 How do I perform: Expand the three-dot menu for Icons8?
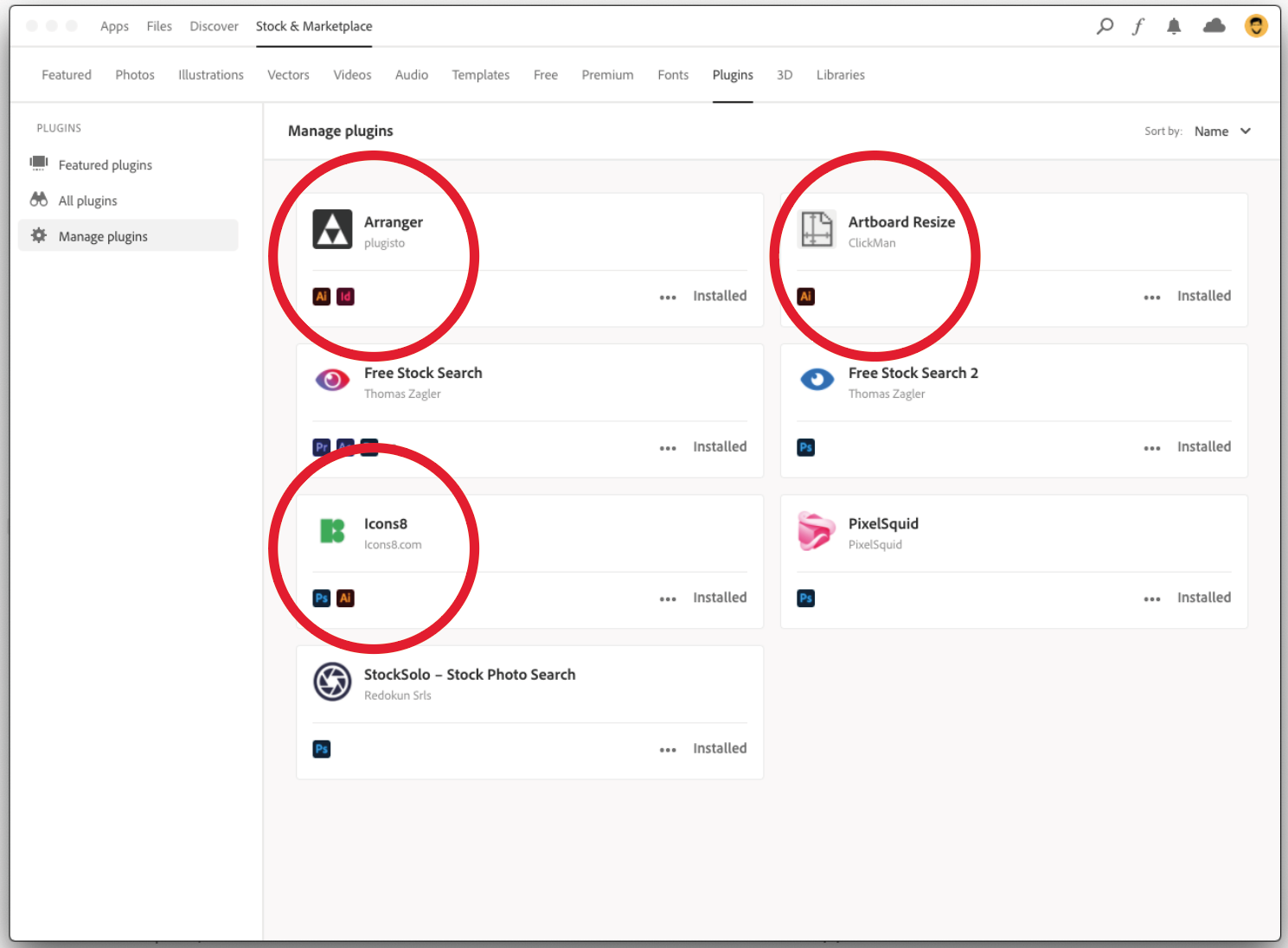(668, 599)
